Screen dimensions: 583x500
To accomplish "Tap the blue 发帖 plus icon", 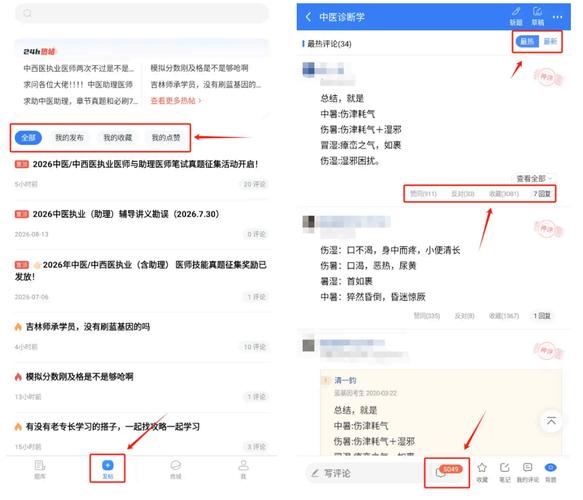I will [x=107, y=465].
